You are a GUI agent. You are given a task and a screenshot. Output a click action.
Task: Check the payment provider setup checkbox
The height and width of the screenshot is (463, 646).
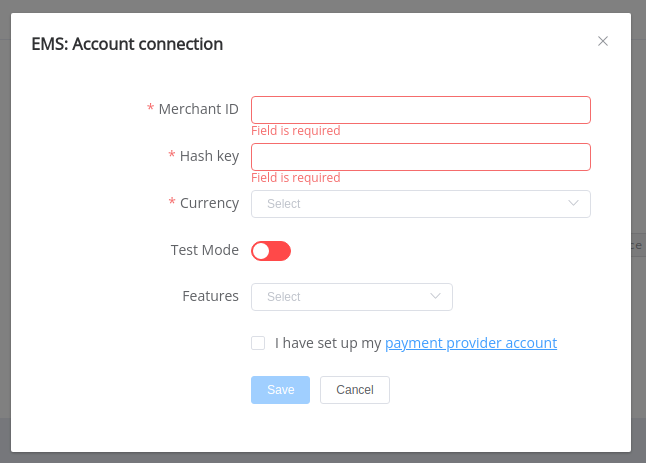pos(258,343)
